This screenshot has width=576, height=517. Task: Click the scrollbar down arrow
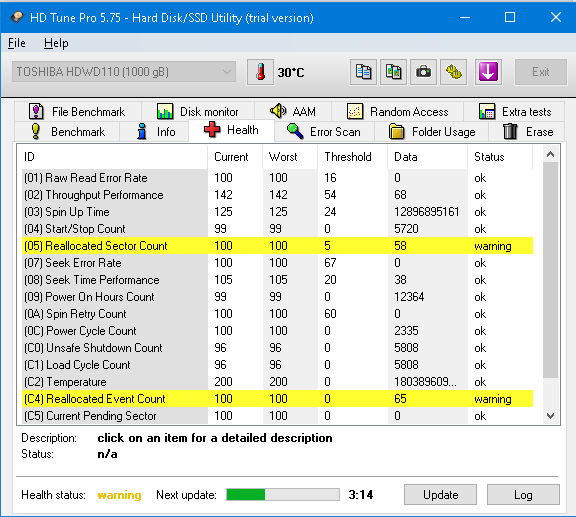click(x=550, y=416)
